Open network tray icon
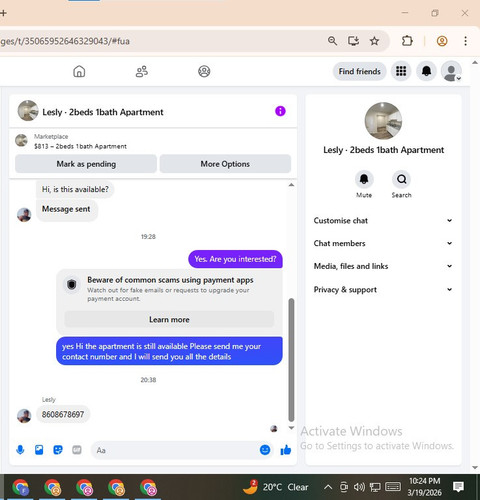 [x=375, y=487]
